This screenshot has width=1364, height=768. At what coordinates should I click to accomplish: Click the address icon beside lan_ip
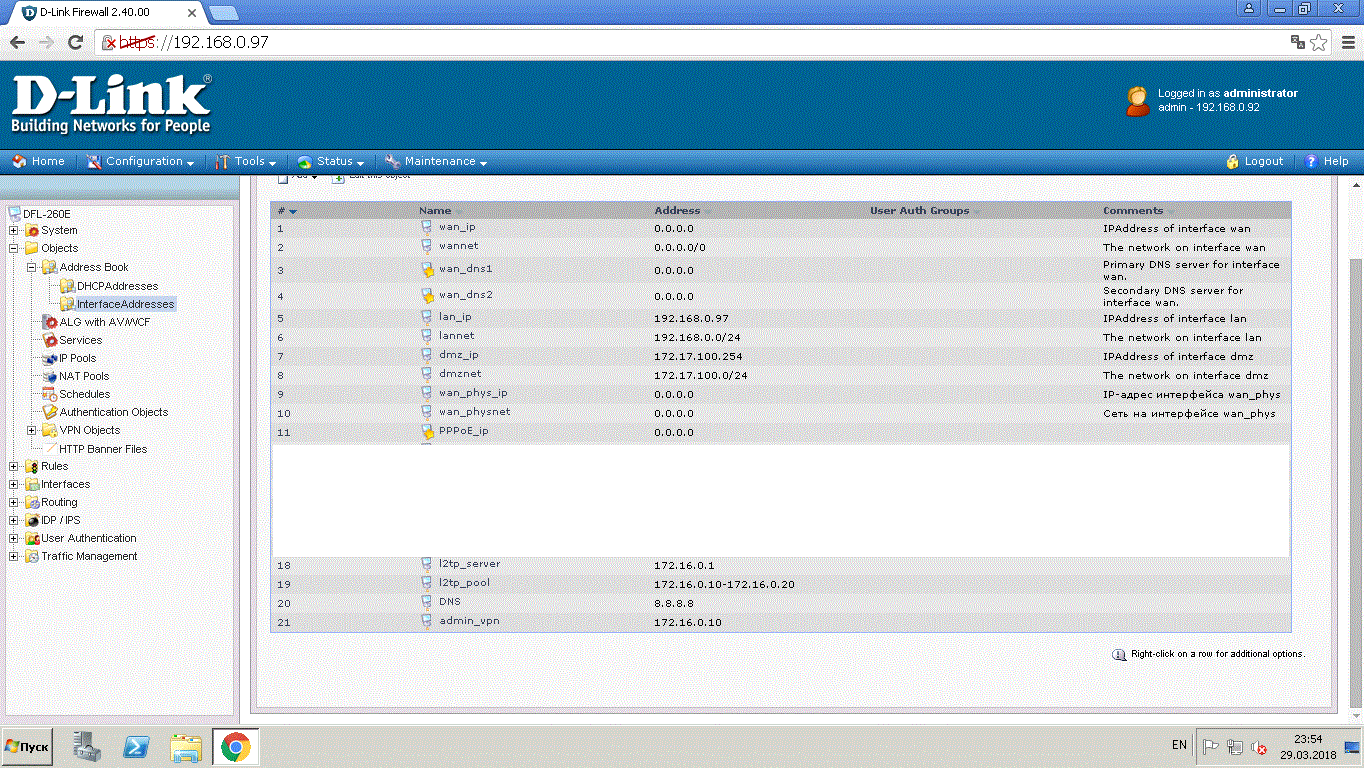coord(426,317)
